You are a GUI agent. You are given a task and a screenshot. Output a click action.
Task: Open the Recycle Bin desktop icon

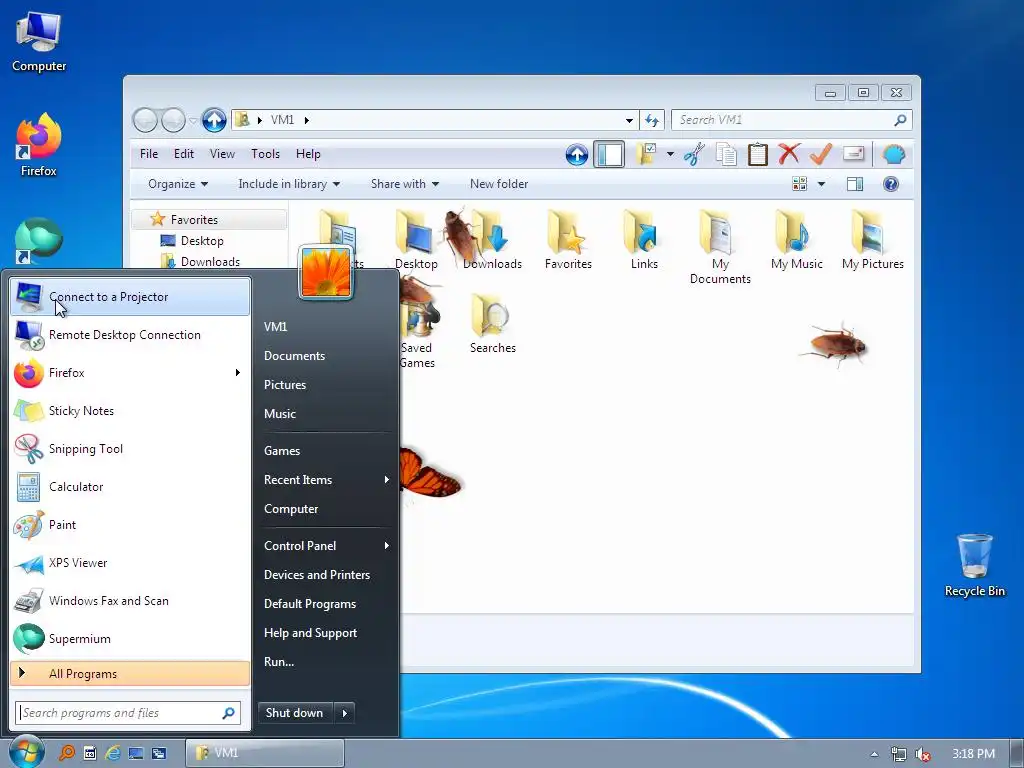pos(974,566)
